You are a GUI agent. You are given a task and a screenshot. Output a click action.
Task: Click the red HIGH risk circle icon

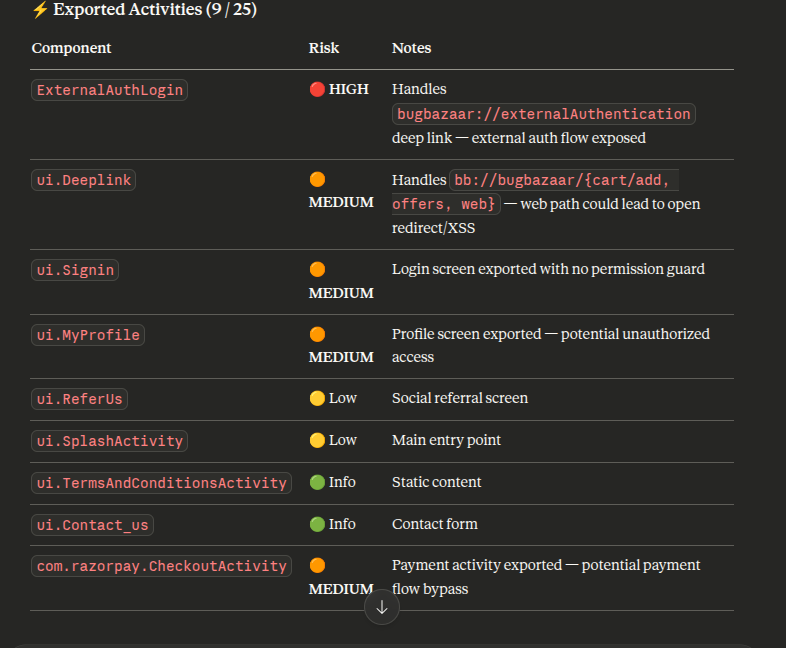(317, 89)
